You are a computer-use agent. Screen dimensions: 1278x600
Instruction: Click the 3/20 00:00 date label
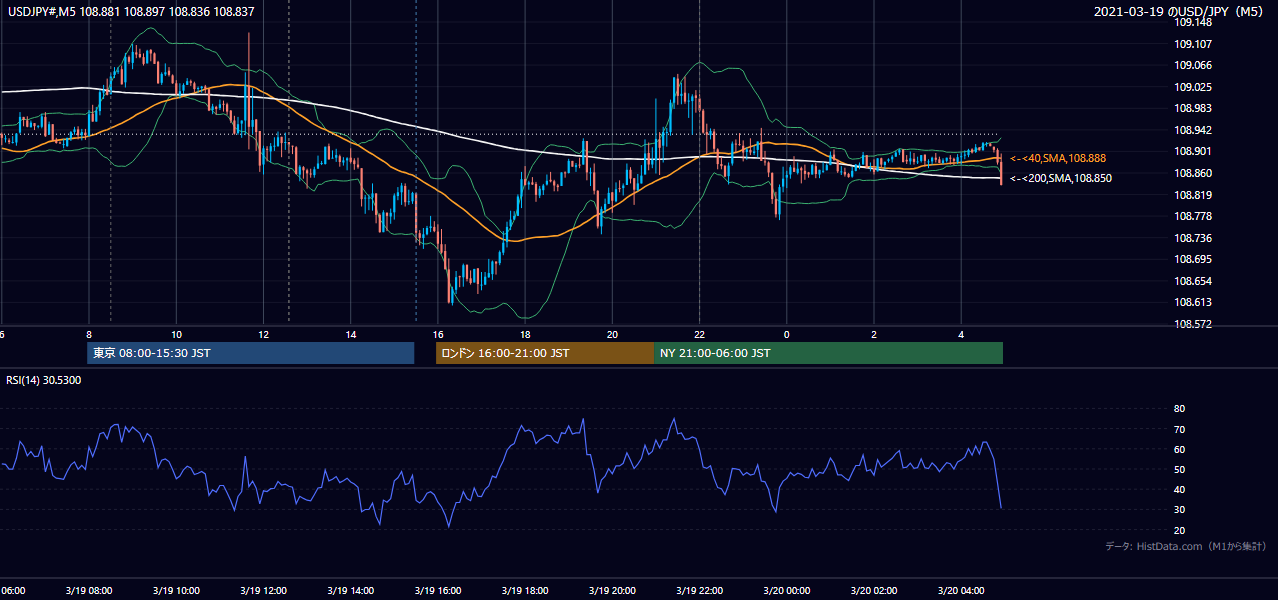pos(786,591)
